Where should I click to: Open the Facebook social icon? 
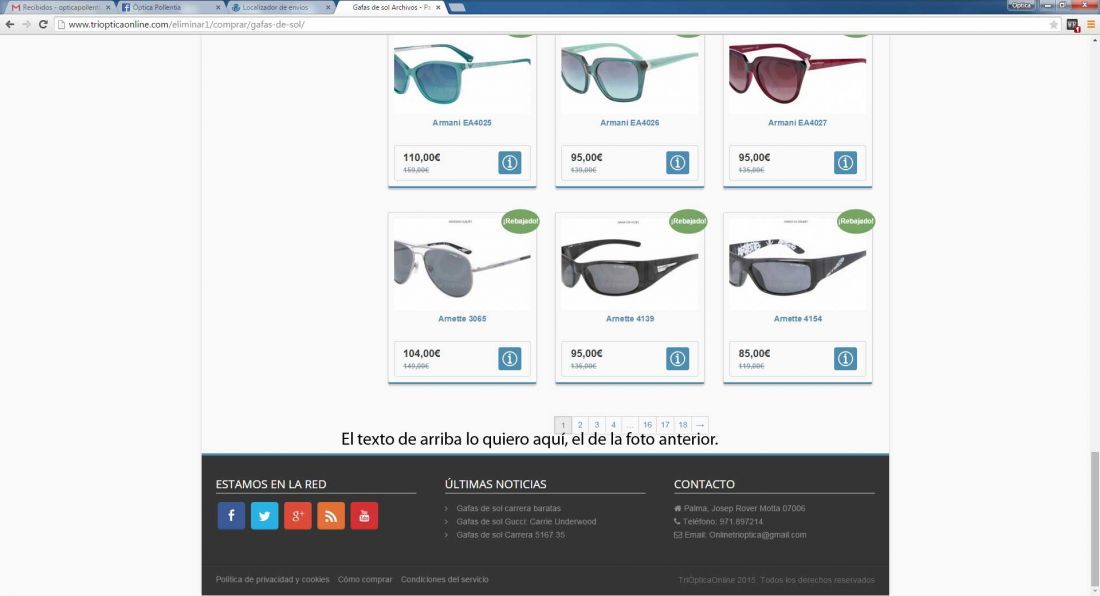tap(231, 515)
